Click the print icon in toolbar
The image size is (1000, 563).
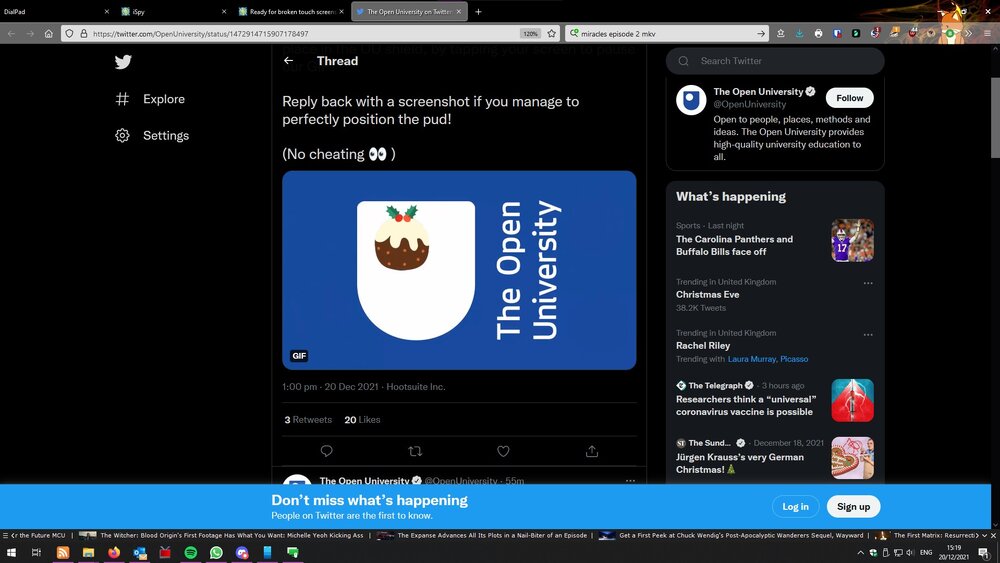point(818,33)
